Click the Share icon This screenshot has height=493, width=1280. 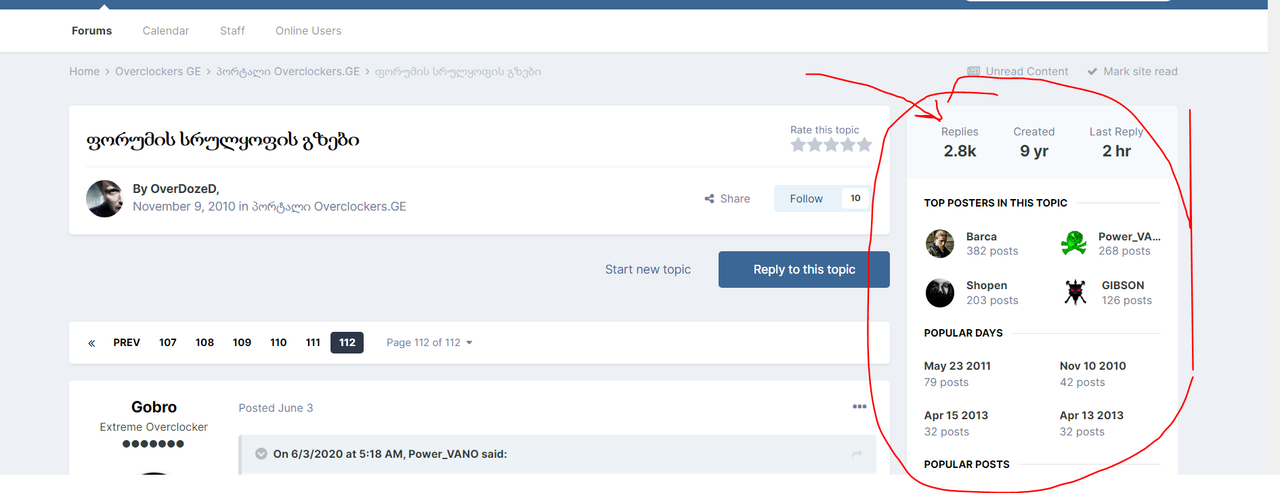click(709, 199)
